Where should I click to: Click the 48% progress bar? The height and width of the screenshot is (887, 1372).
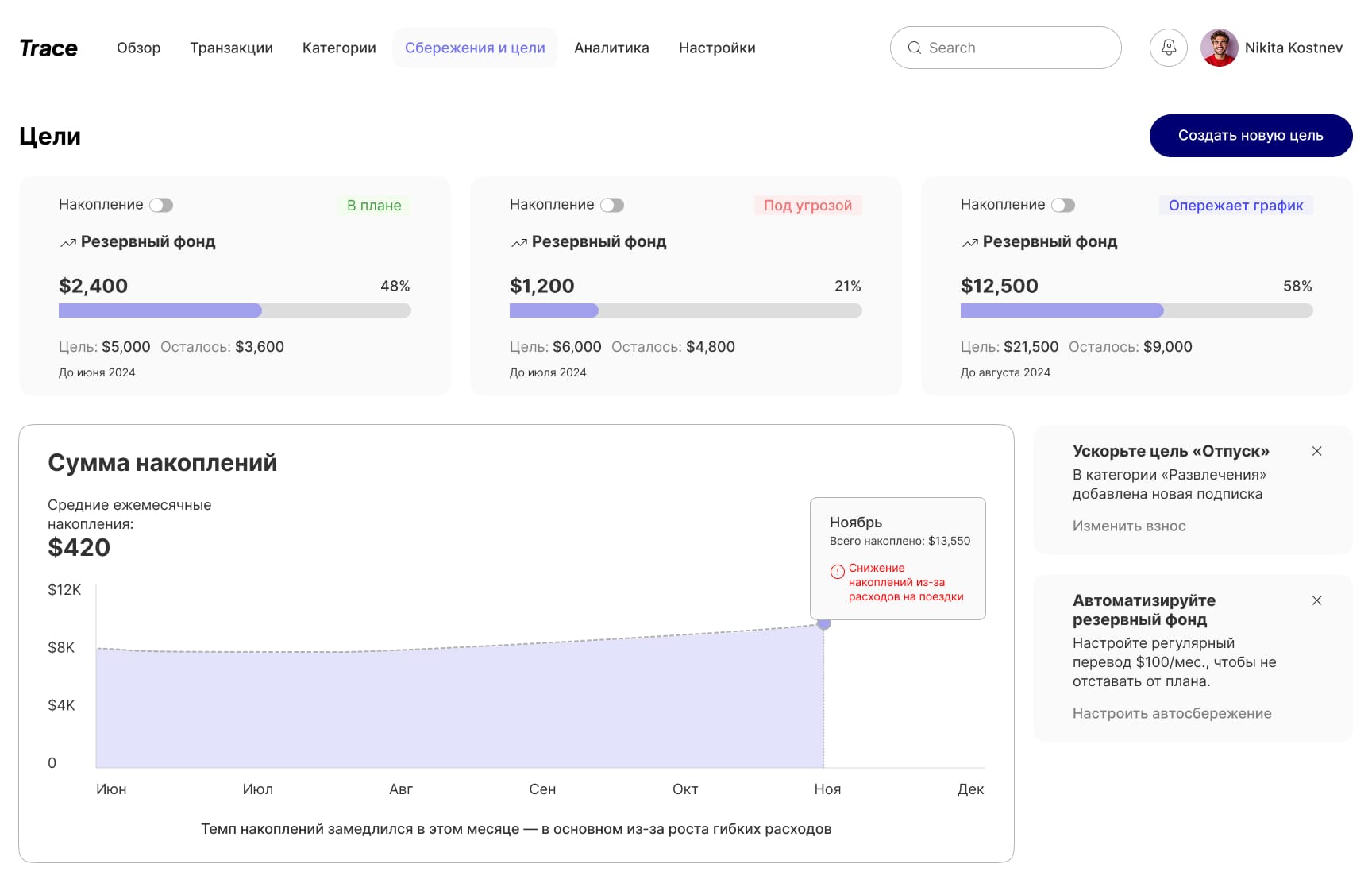(234, 310)
